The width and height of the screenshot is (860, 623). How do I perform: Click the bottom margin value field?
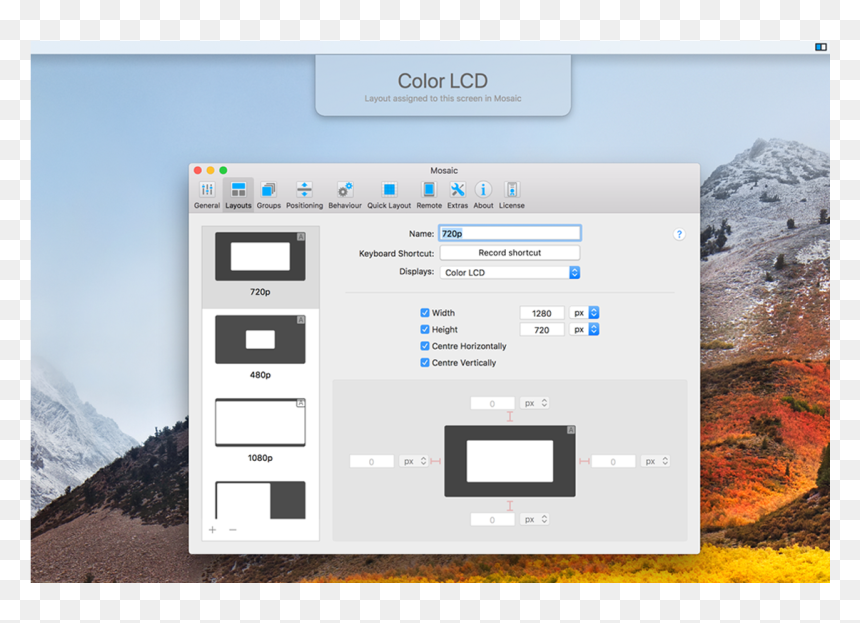click(x=493, y=519)
